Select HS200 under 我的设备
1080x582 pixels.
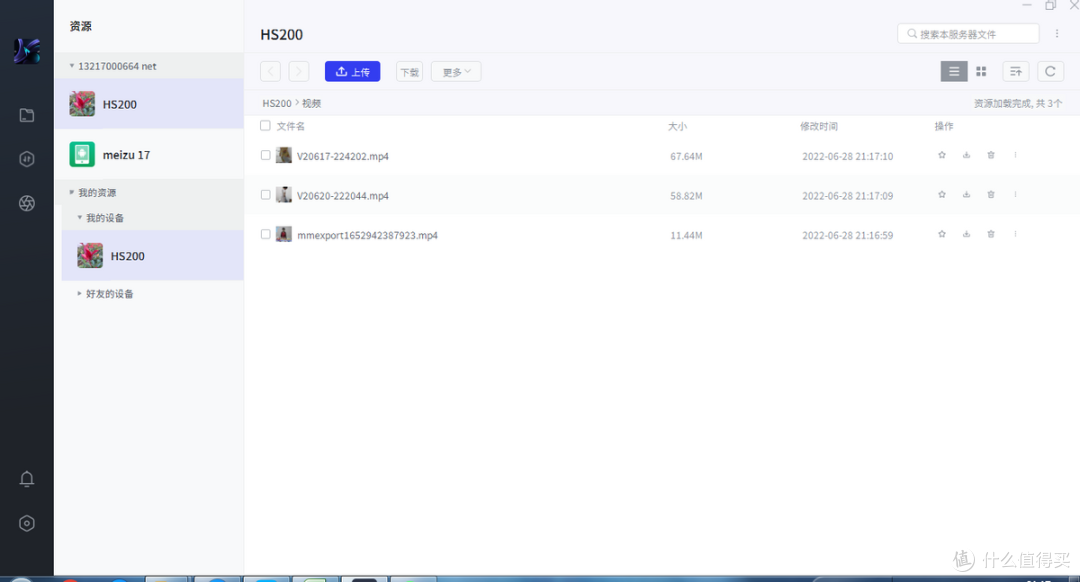click(152, 256)
